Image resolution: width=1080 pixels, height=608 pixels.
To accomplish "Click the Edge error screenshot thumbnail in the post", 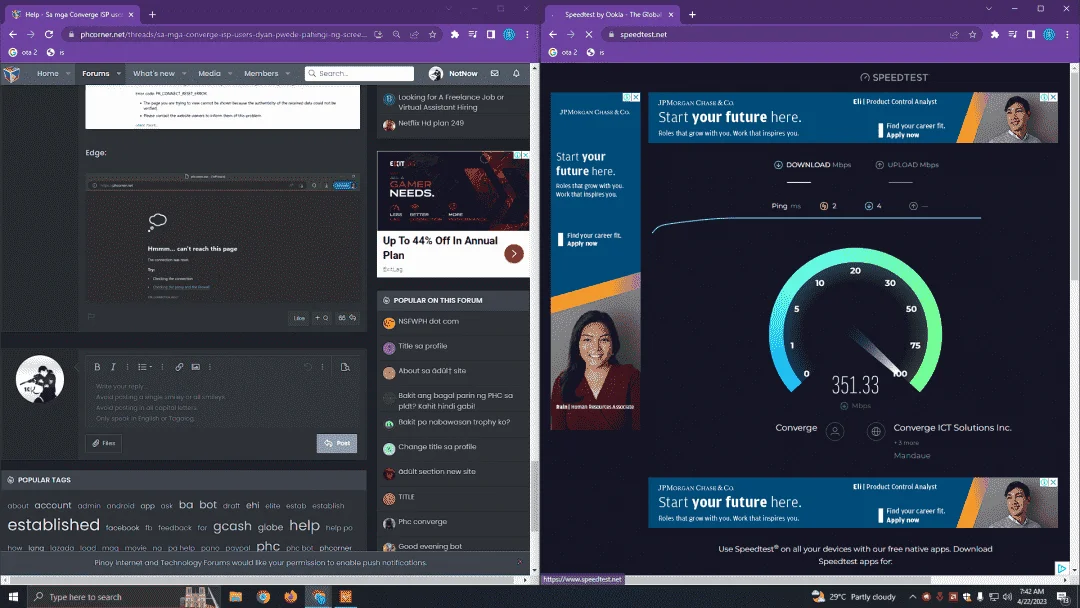I will pos(222,238).
